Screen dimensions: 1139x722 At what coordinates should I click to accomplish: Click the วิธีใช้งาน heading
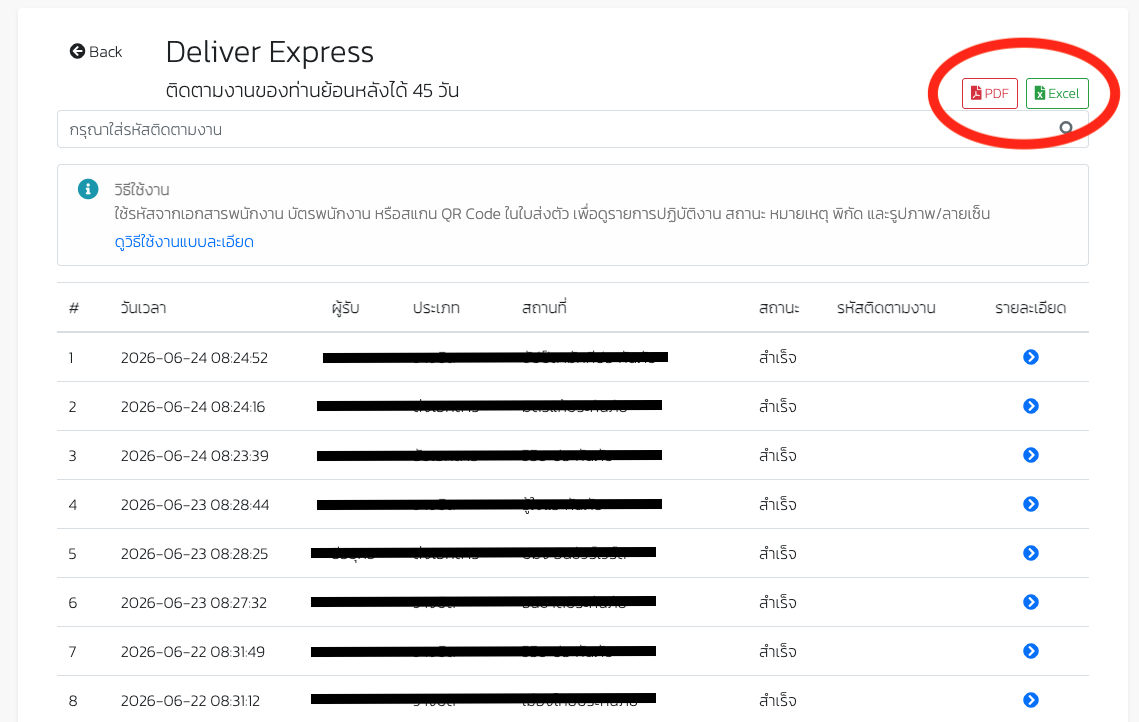142,190
